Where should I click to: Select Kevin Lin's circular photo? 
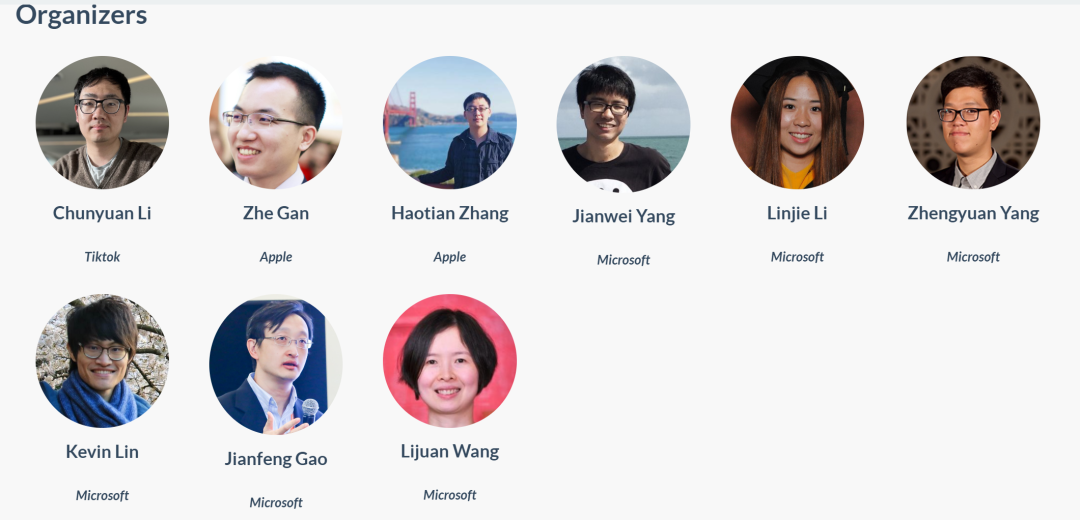[x=102, y=361]
